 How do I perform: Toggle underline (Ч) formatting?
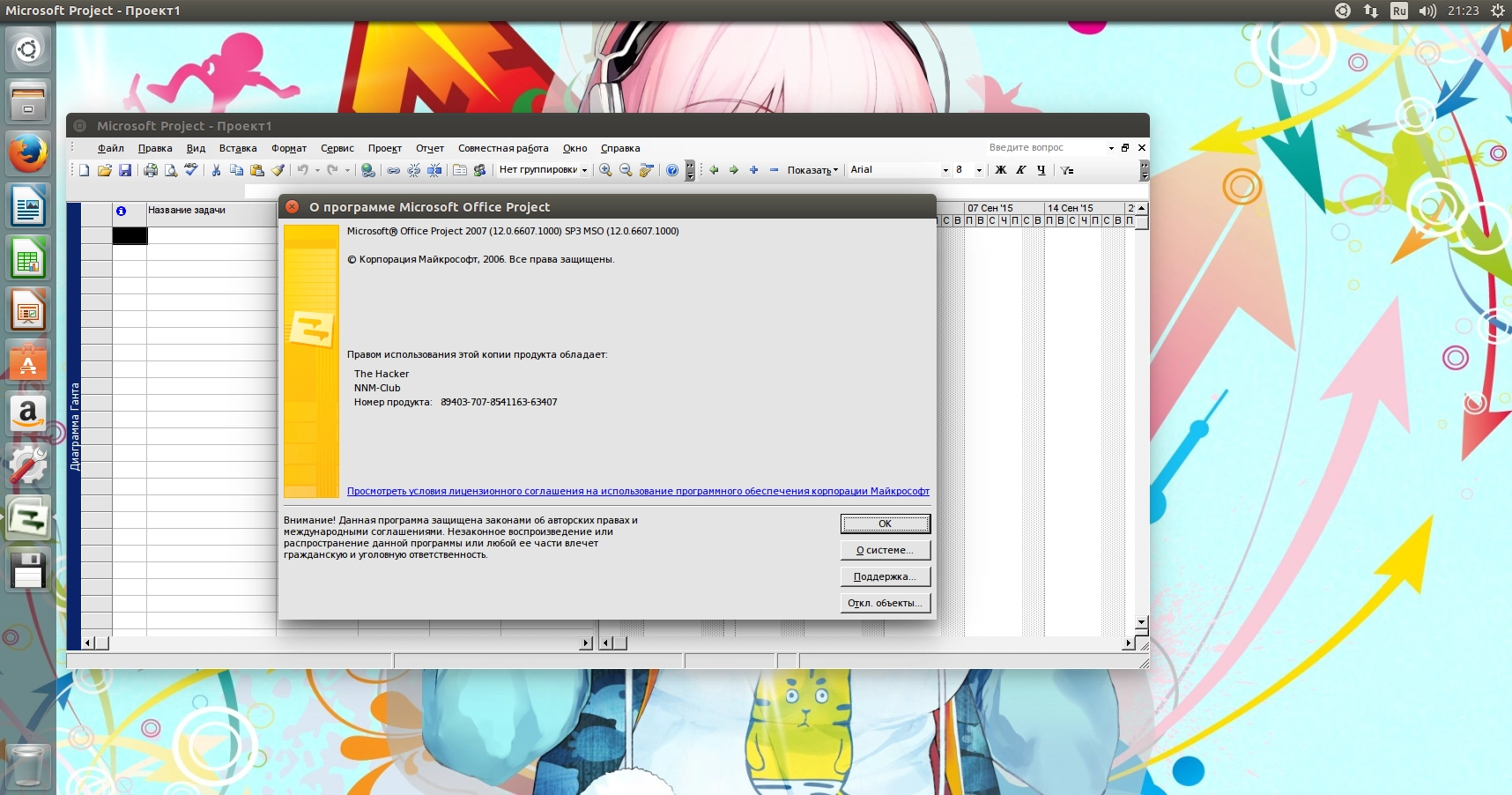point(1041,170)
